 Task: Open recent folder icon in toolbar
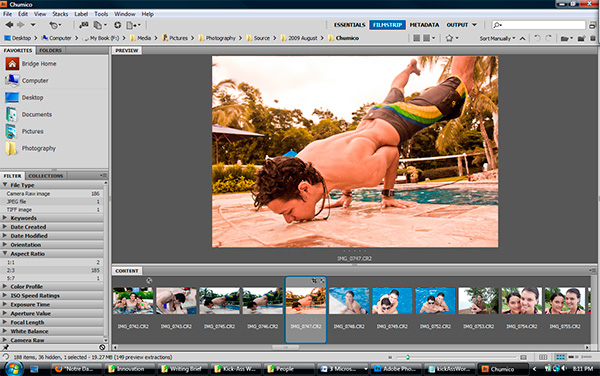pos(566,38)
